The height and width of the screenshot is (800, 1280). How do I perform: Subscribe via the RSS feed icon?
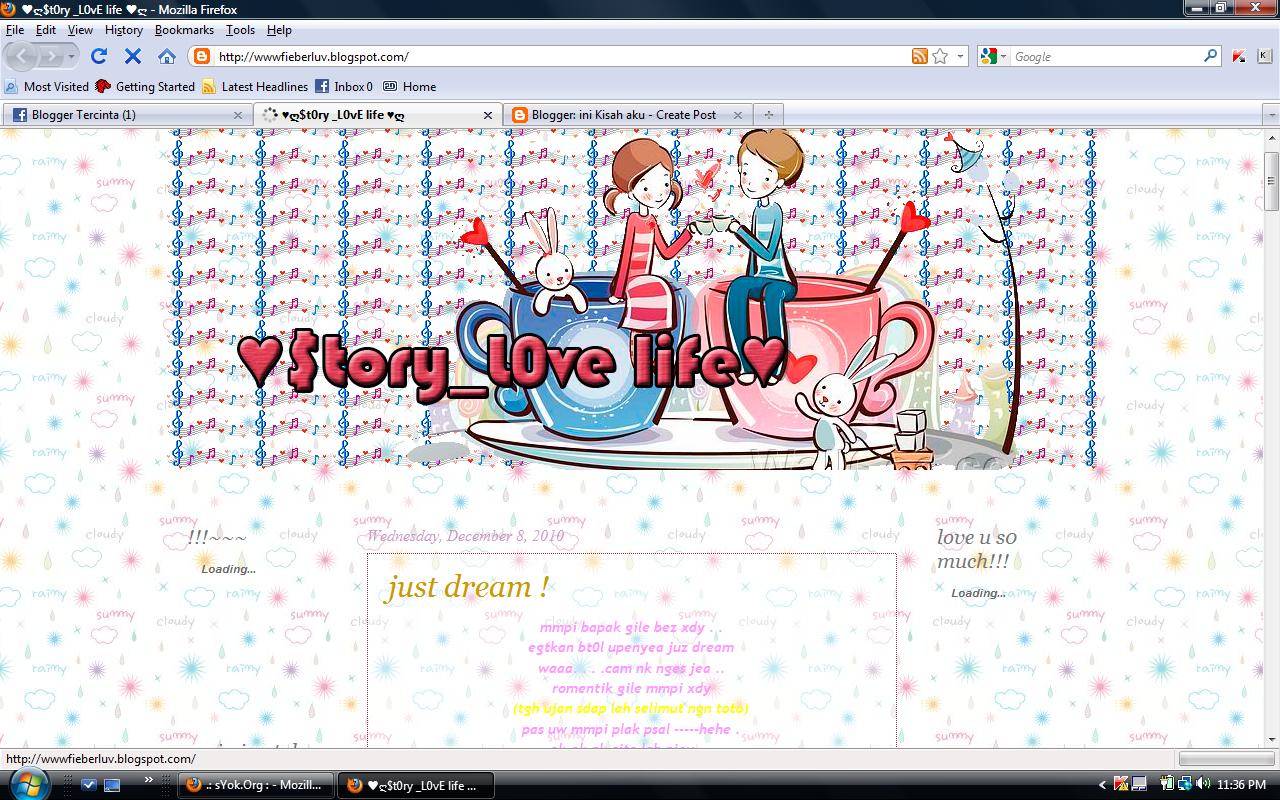tap(920, 57)
